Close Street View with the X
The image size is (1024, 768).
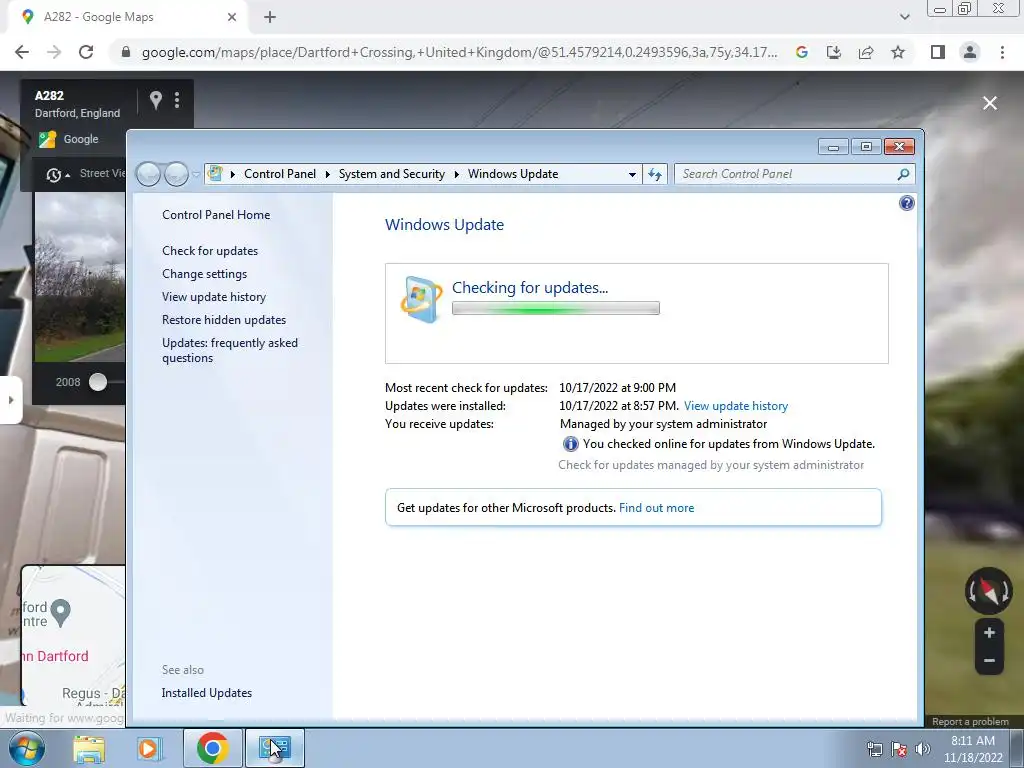coord(990,103)
